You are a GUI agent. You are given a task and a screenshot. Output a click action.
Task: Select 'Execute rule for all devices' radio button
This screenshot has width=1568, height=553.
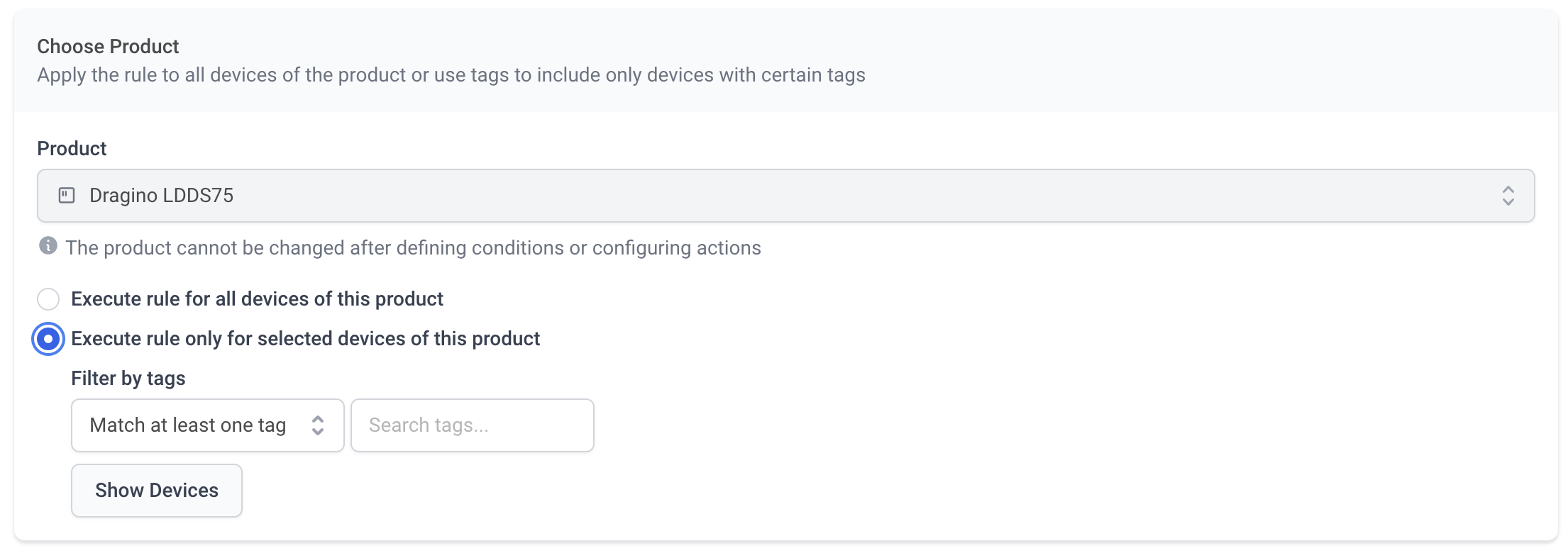tap(48, 299)
